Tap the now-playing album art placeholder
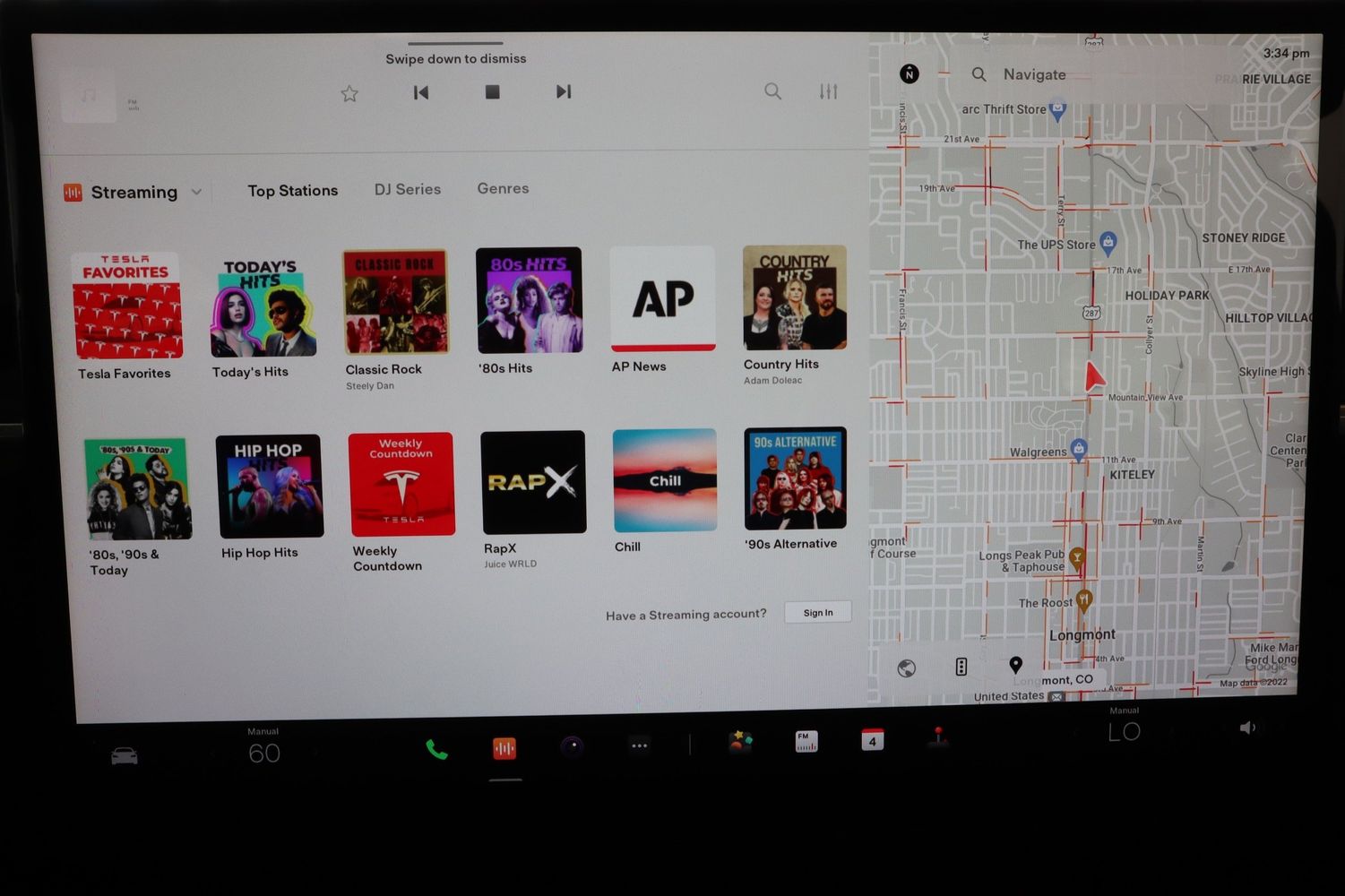This screenshot has height=896, width=1345. 88,96
